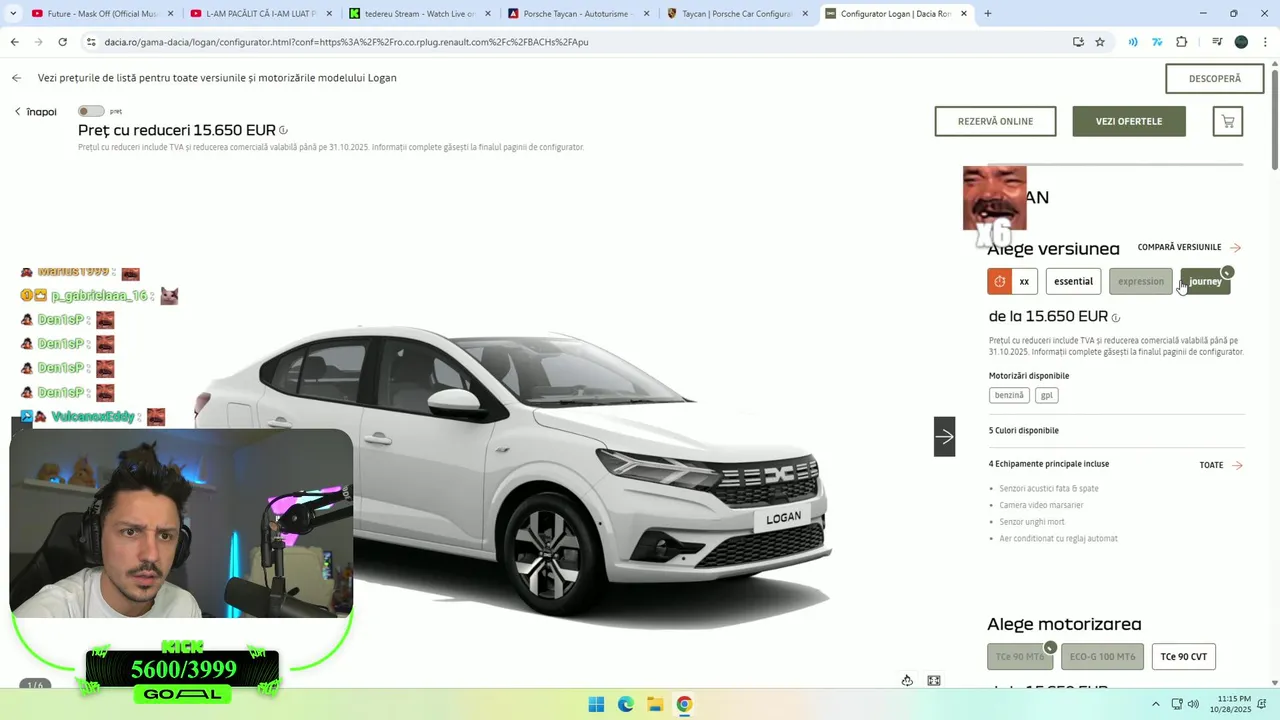Click 5 Culori disponibile text
Image resolution: width=1280 pixels, height=720 pixels.
(x=1023, y=431)
